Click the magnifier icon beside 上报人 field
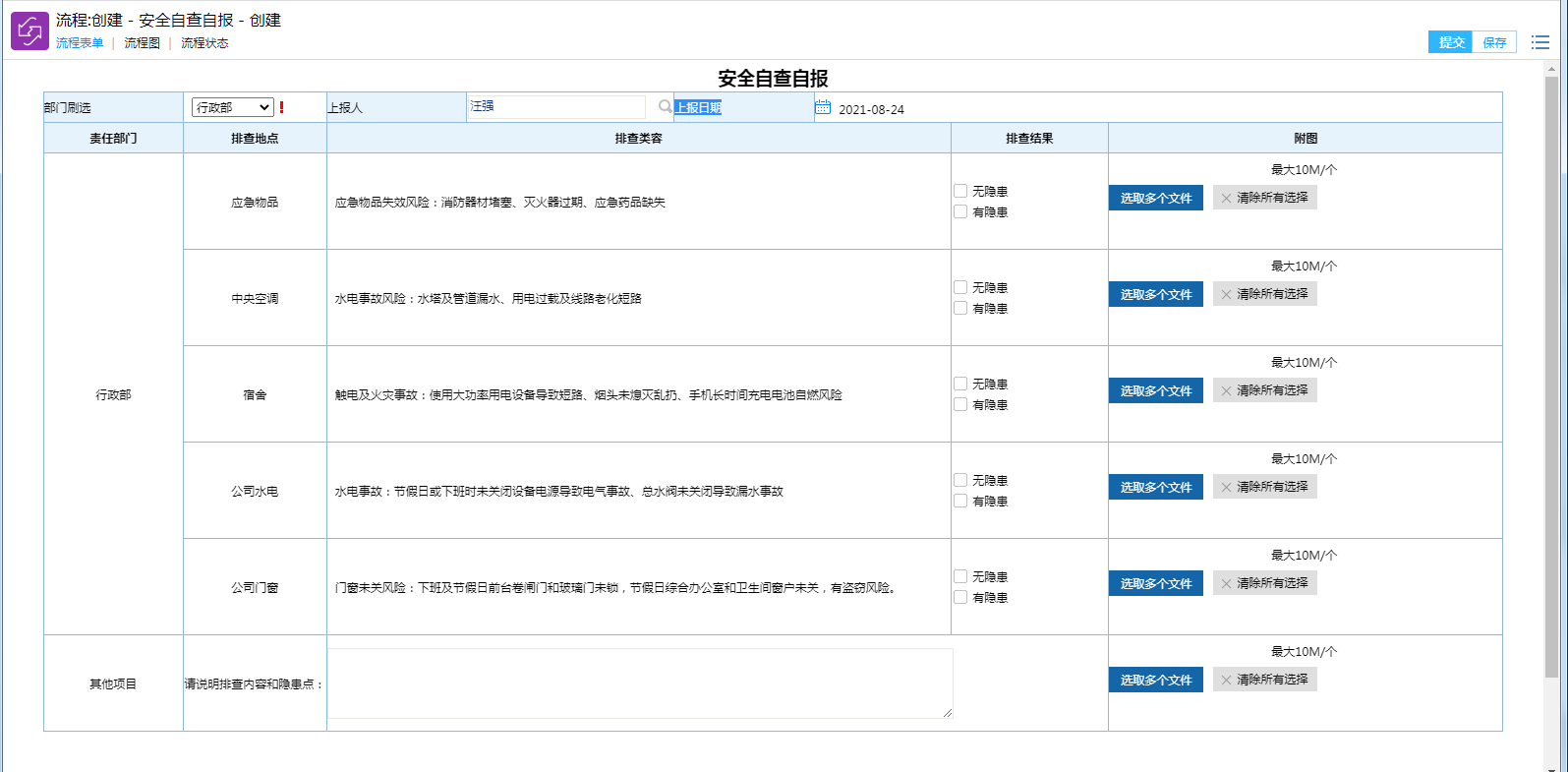Image resolution: width=1568 pixels, height=772 pixels. click(666, 107)
